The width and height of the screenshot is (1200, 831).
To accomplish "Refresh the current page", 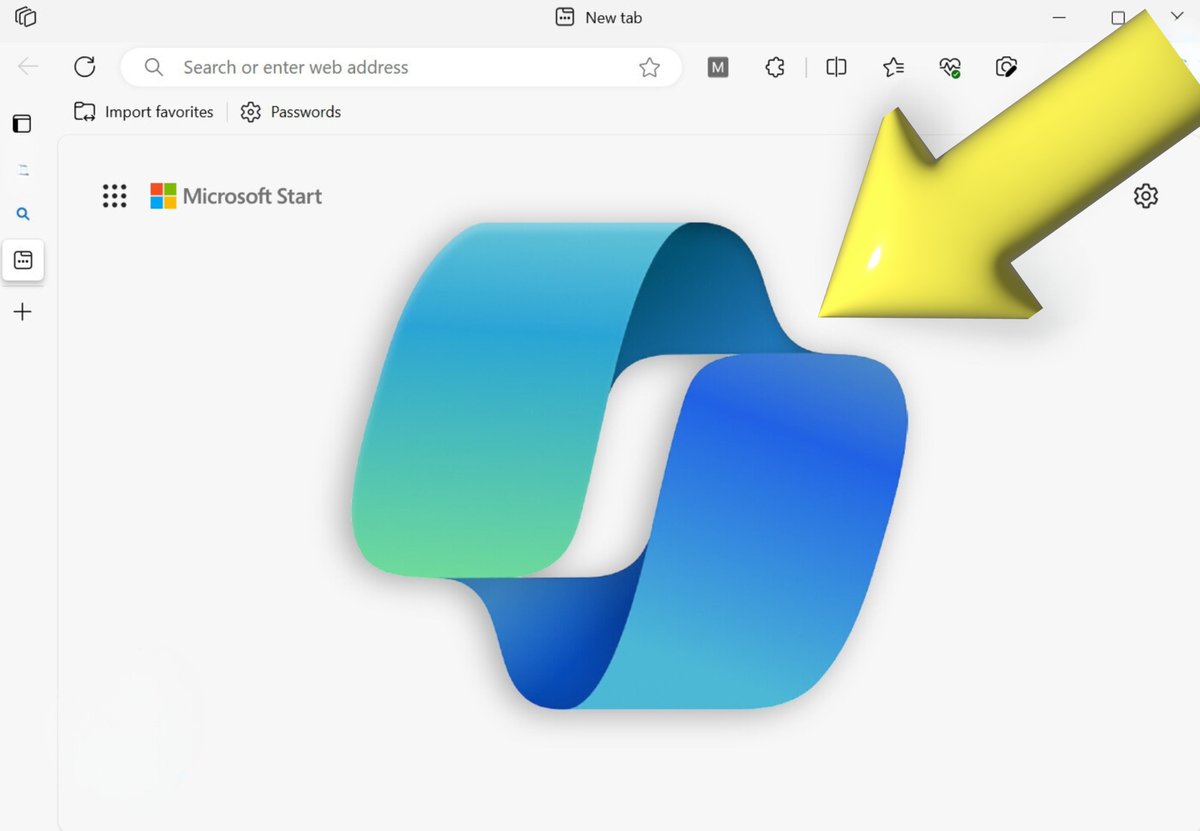I will (85, 67).
